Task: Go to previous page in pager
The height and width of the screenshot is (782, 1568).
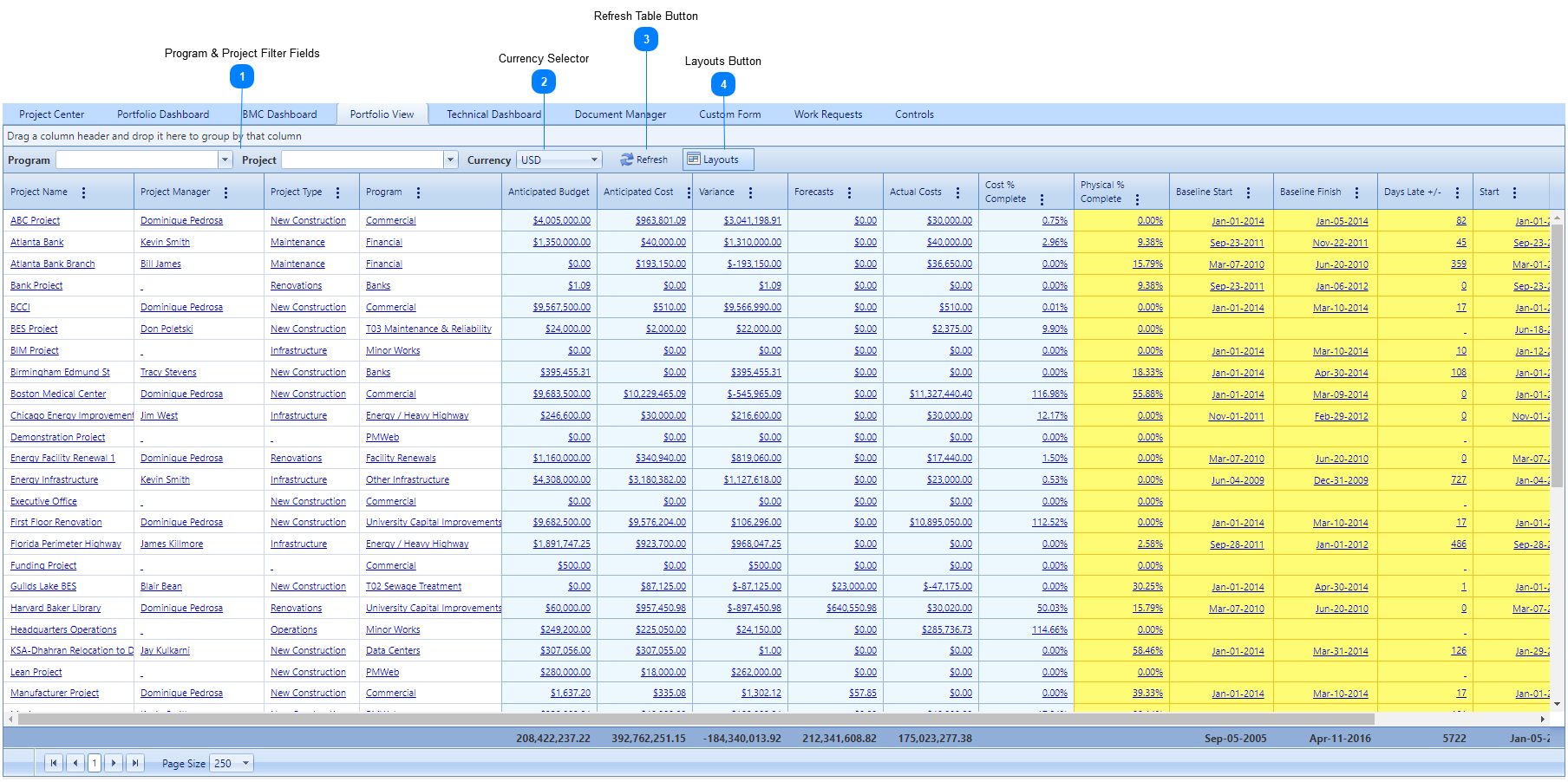Action: coord(75,763)
